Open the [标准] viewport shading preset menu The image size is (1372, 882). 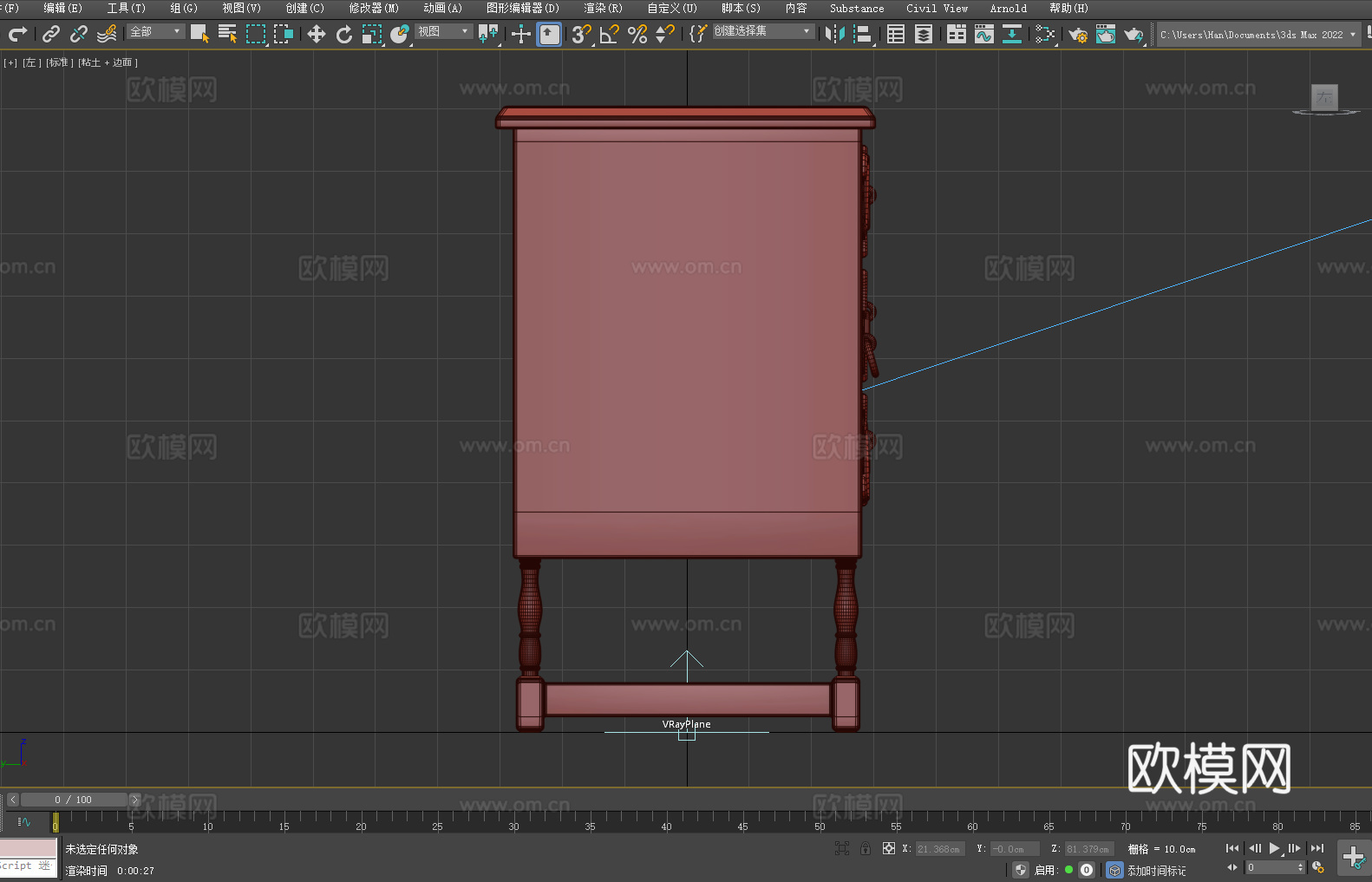point(59,62)
